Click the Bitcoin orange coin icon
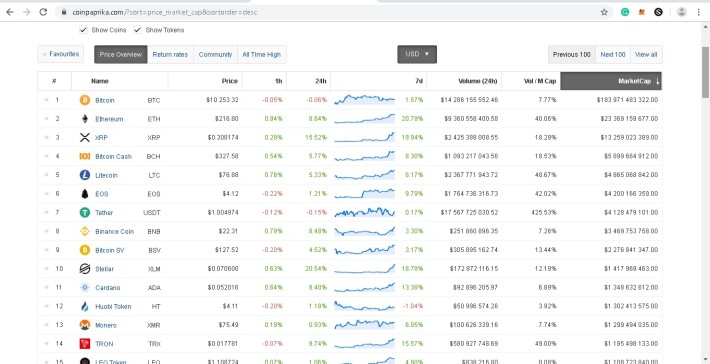 pos(85,100)
